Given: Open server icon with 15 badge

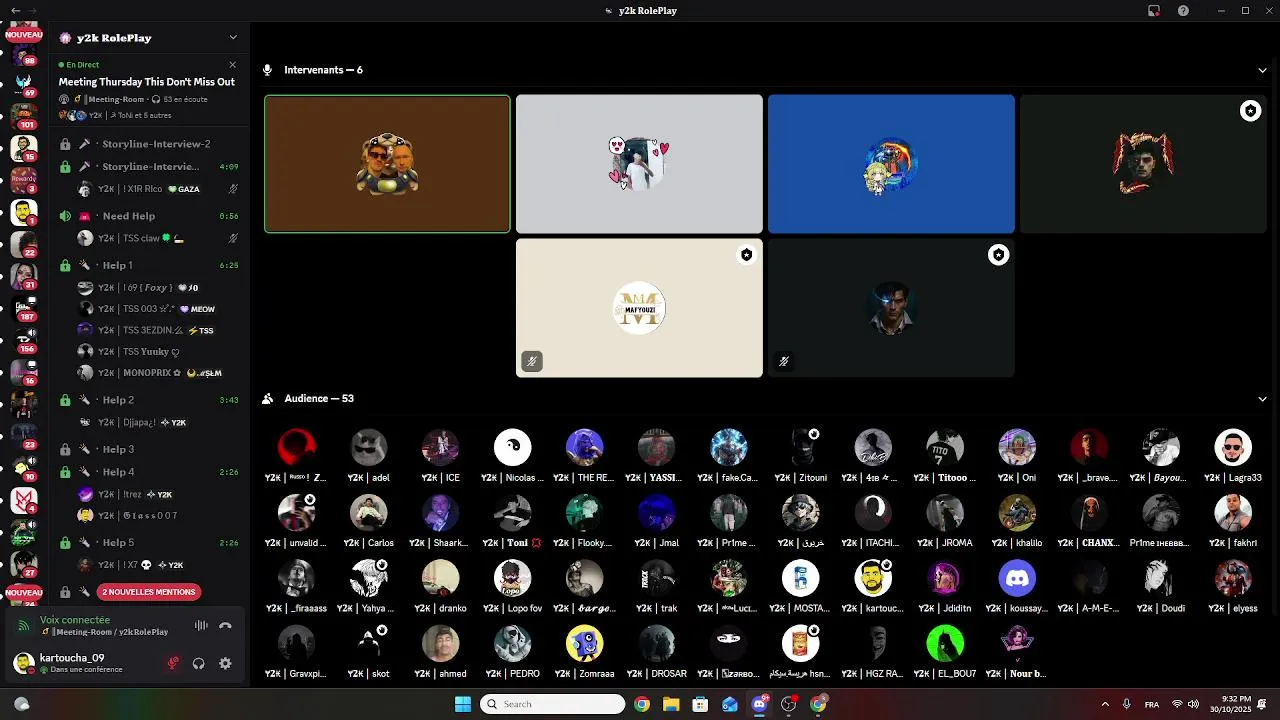Looking at the screenshot, I should (x=24, y=148).
